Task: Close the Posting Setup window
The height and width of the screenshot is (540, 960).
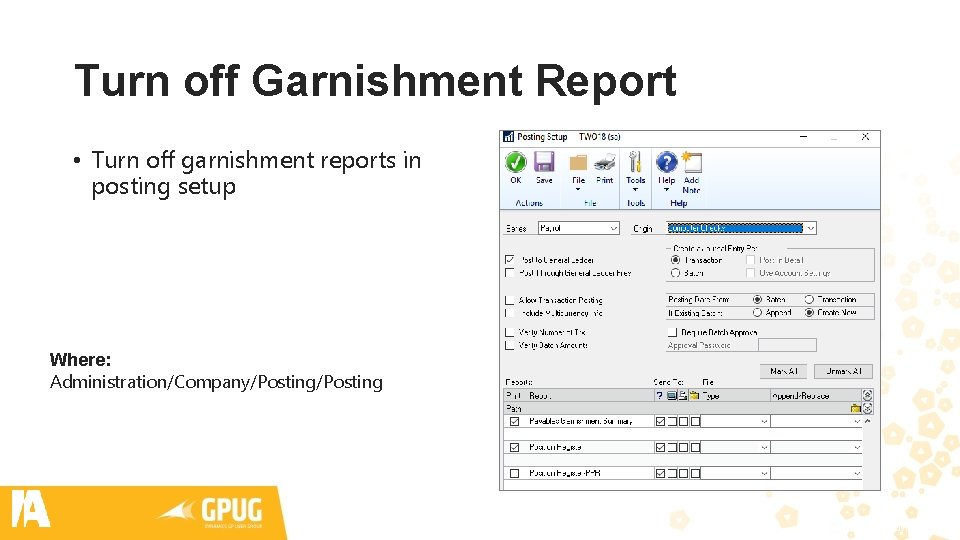Action: click(864, 137)
